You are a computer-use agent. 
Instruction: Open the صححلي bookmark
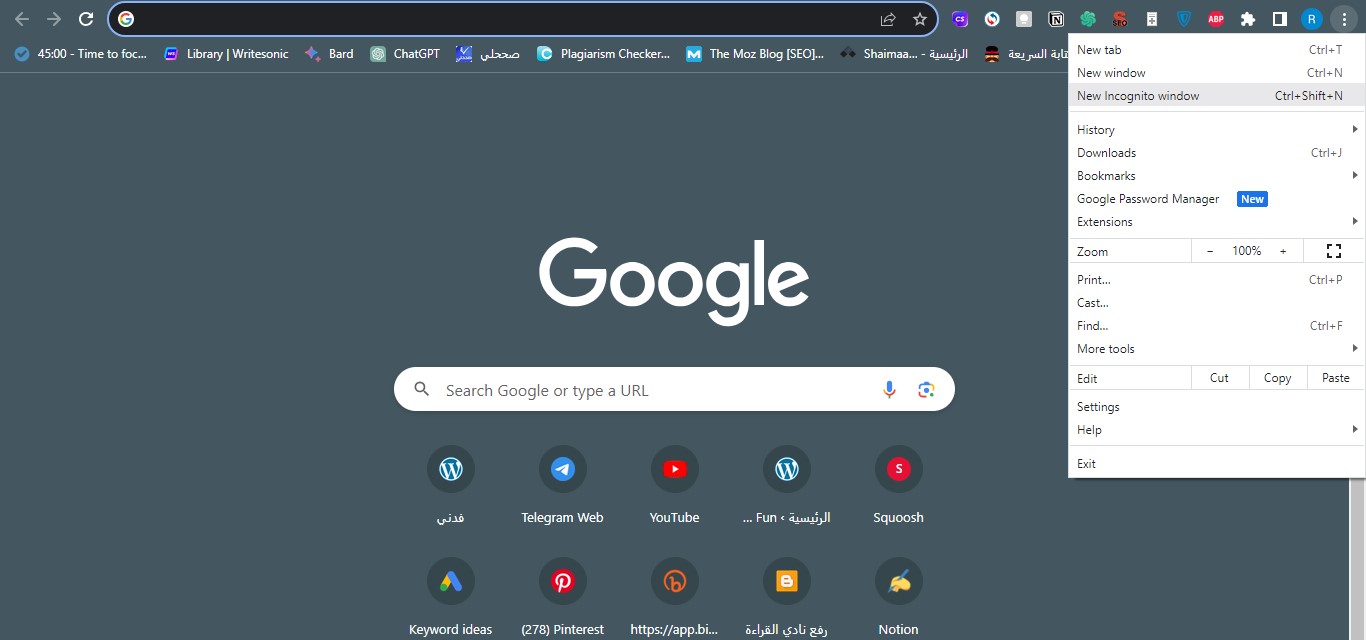tap(488, 54)
